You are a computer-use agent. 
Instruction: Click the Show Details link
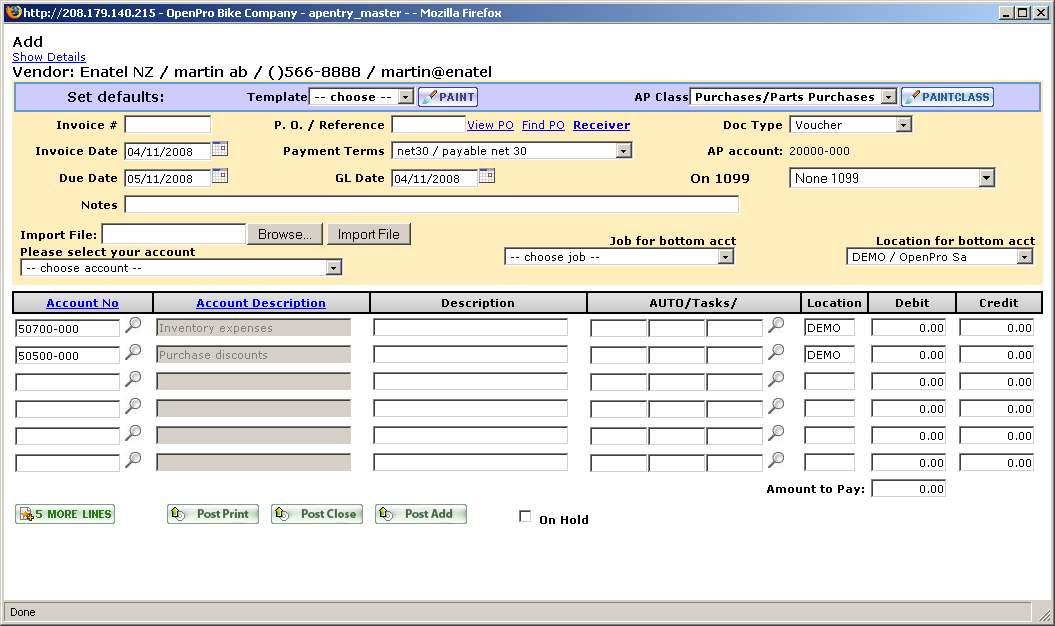click(x=49, y=57)
